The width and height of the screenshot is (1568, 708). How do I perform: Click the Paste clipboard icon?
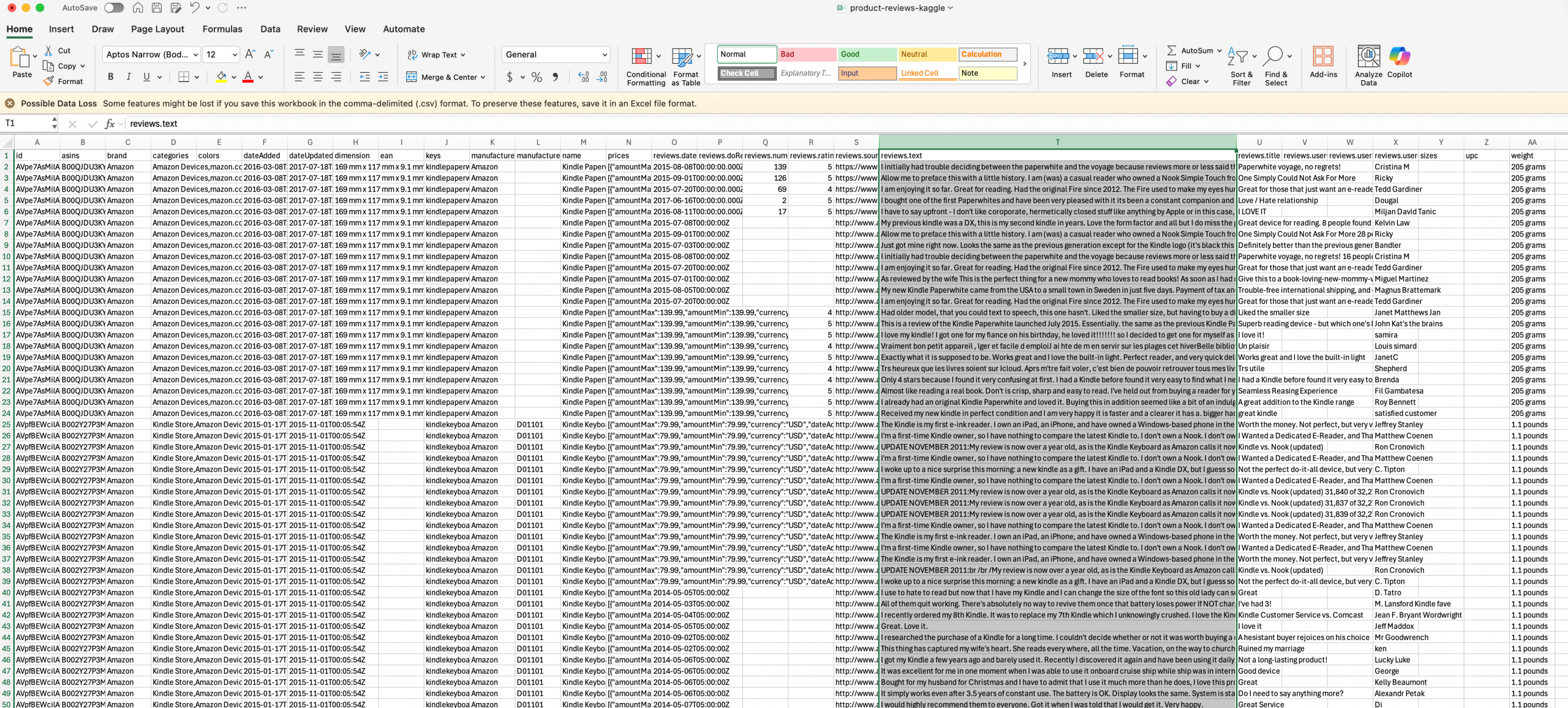[20, 58]
